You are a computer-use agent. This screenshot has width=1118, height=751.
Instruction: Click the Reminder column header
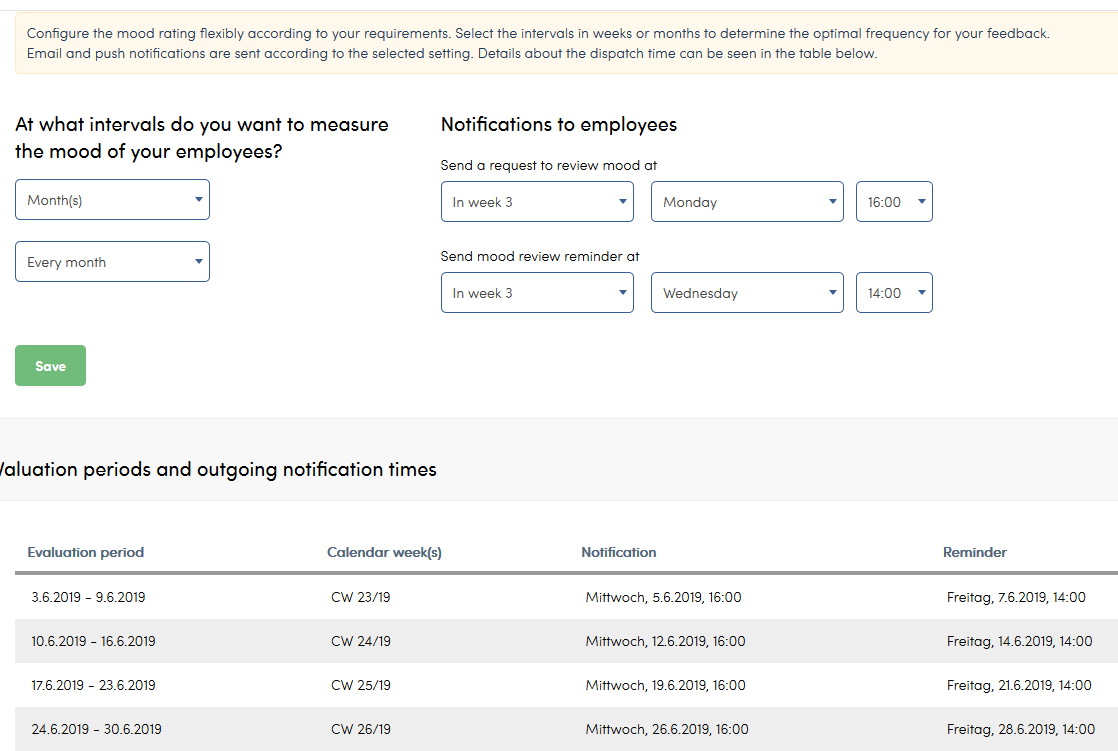[975, 552]
